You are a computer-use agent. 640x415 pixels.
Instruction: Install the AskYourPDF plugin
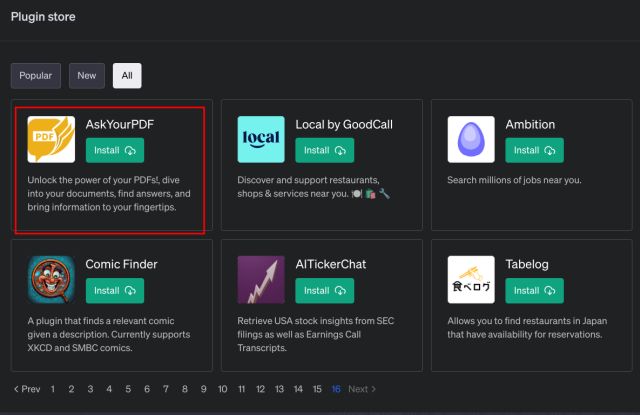[x=114, y=150]
